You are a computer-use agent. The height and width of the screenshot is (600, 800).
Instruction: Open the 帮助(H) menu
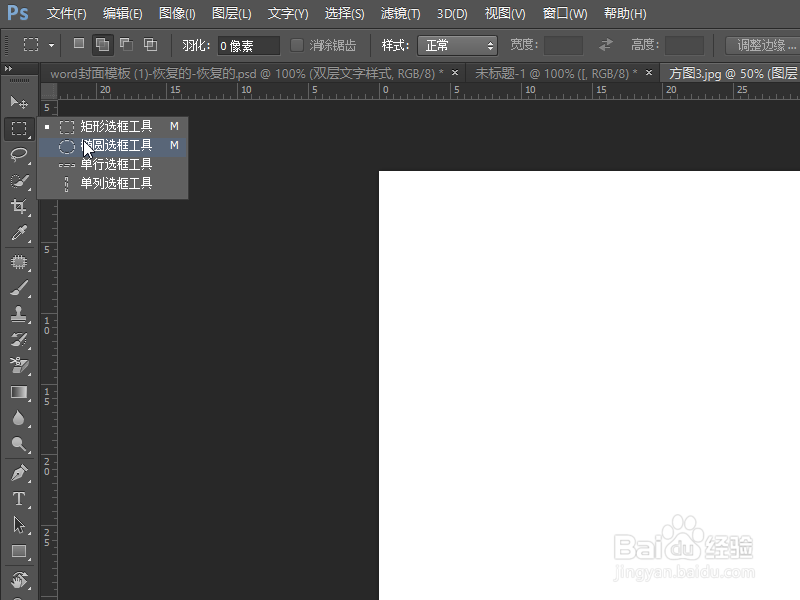click(625, 14)
